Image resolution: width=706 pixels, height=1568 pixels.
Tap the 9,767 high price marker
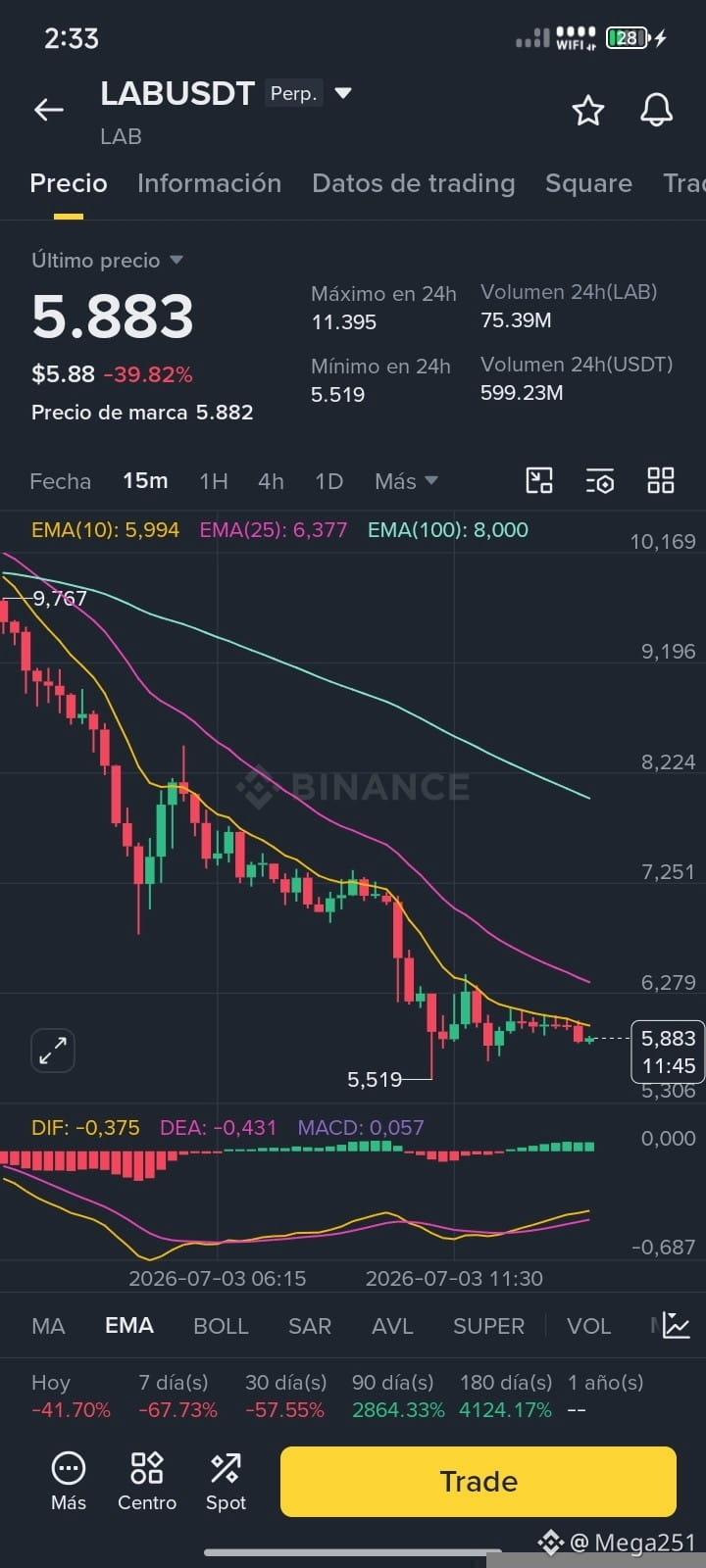[x=60, y=598]
